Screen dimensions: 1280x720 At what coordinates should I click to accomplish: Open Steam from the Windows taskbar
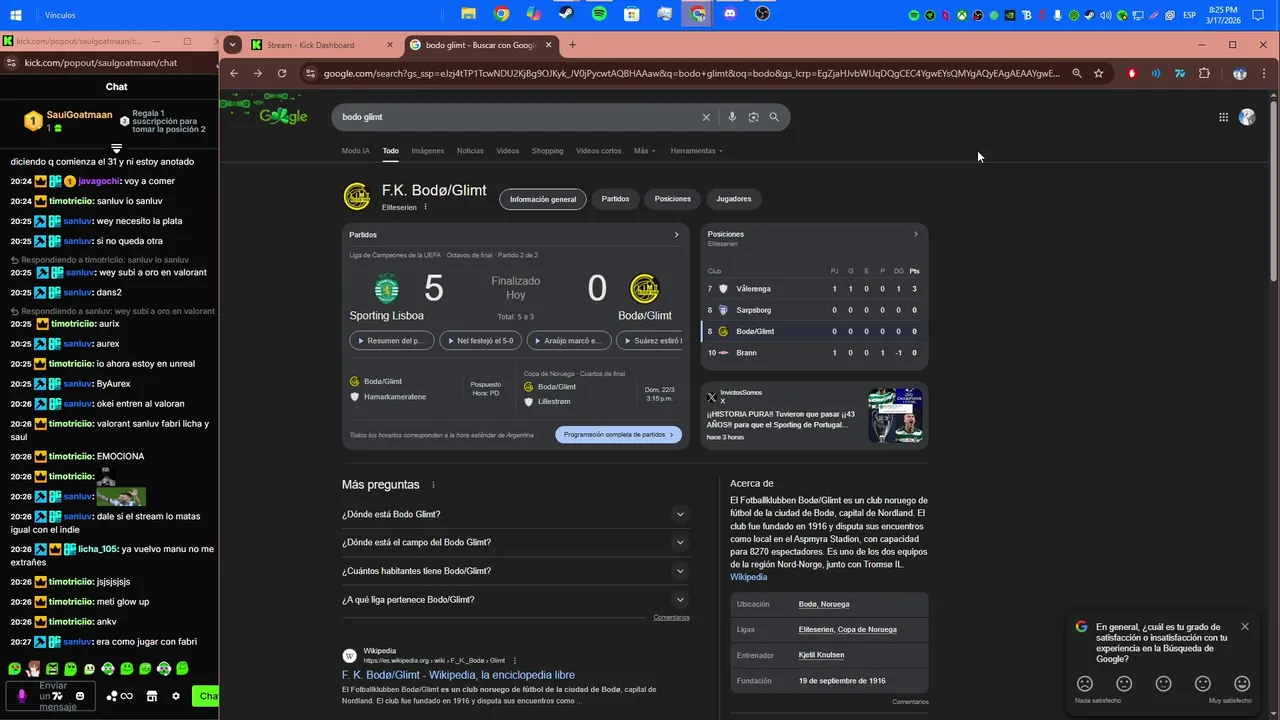pyautogui.click(x=566, y=14)
